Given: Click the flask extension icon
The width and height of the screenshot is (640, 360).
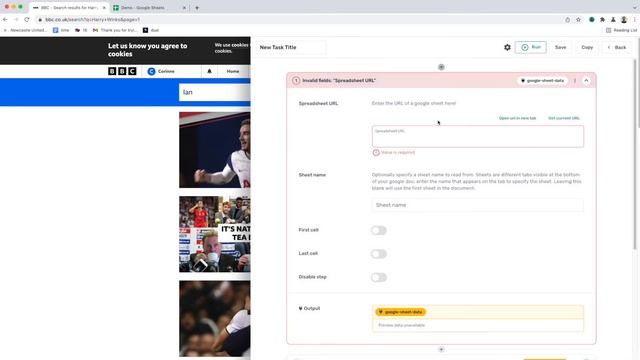Looking at the screenshot, I should 613,20.
